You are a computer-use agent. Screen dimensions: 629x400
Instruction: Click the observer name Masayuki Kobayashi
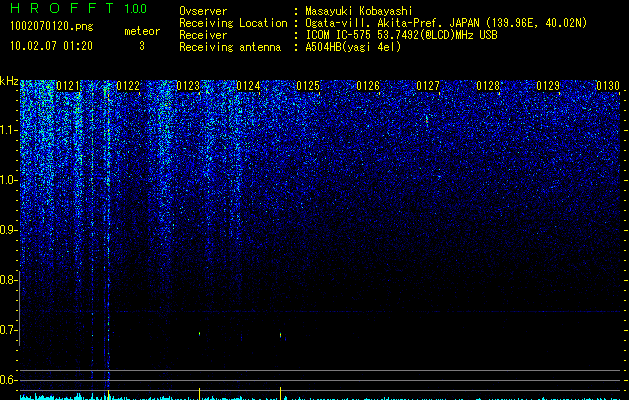[359, 11]
